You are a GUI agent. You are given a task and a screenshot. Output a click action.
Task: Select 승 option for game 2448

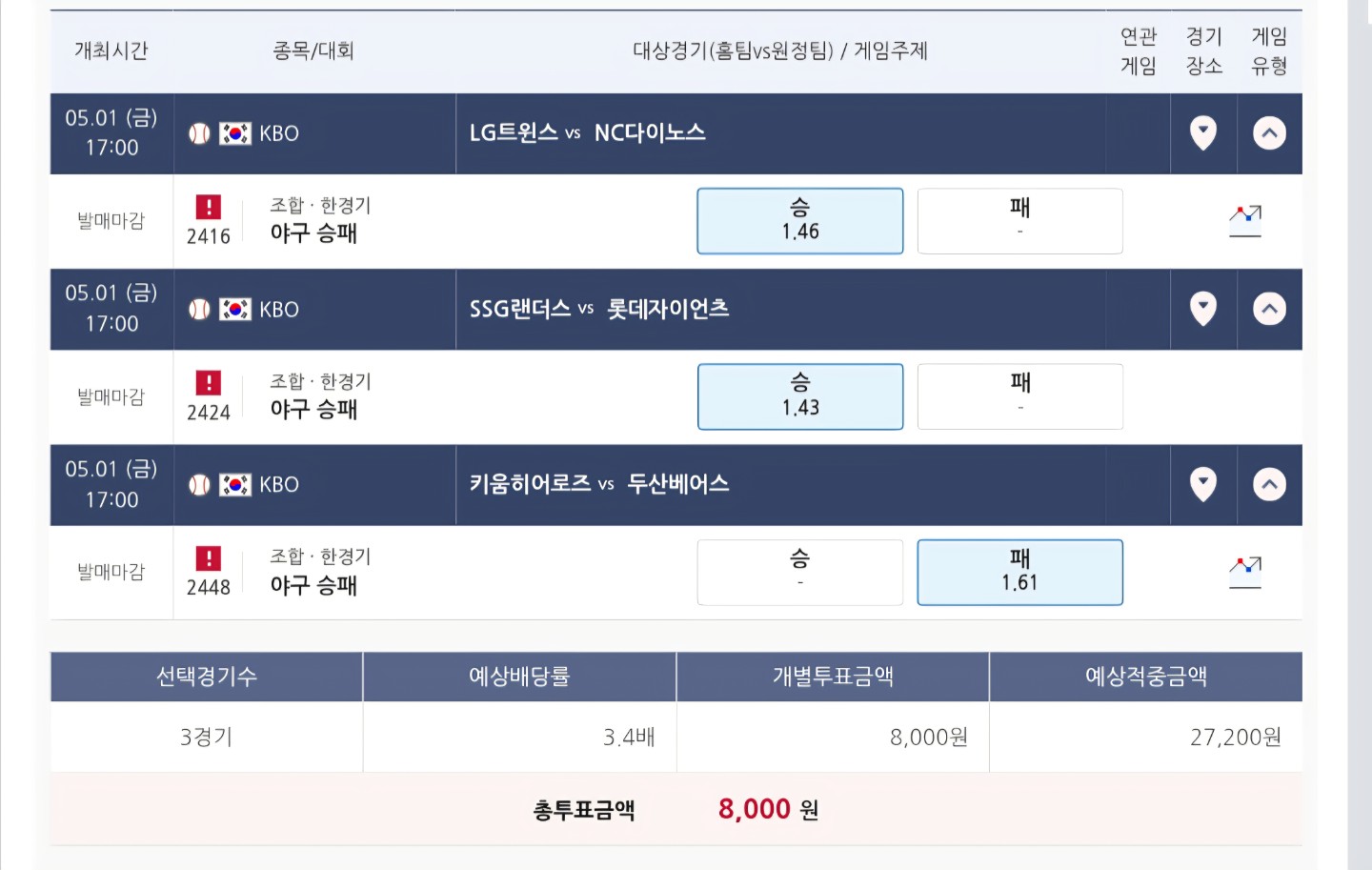(800, 573)
